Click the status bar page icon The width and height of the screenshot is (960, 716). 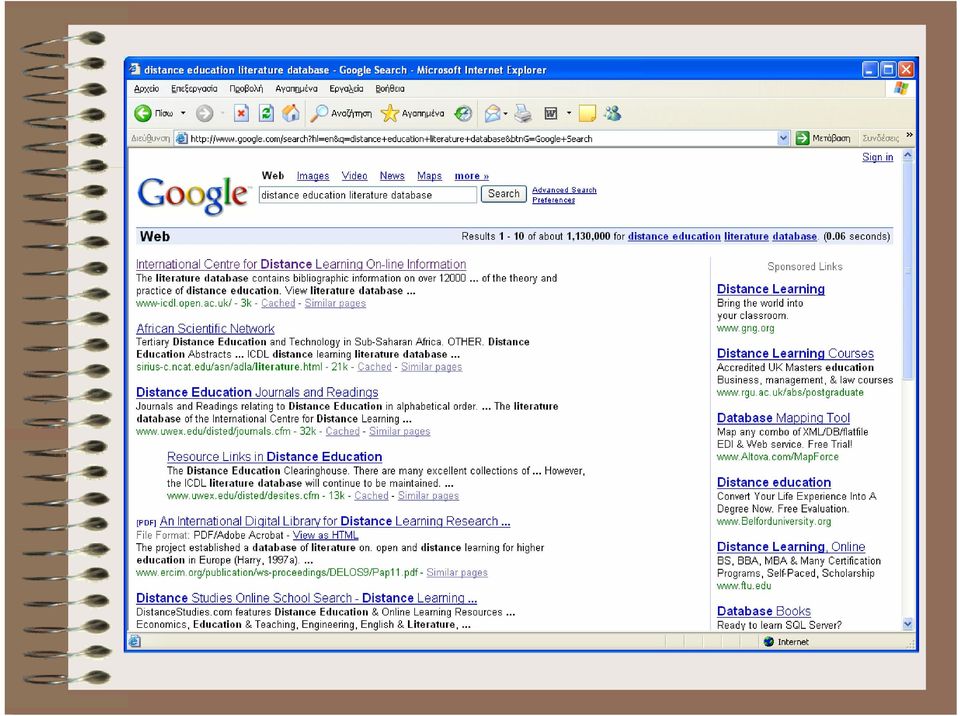click(x=135, y=641)
